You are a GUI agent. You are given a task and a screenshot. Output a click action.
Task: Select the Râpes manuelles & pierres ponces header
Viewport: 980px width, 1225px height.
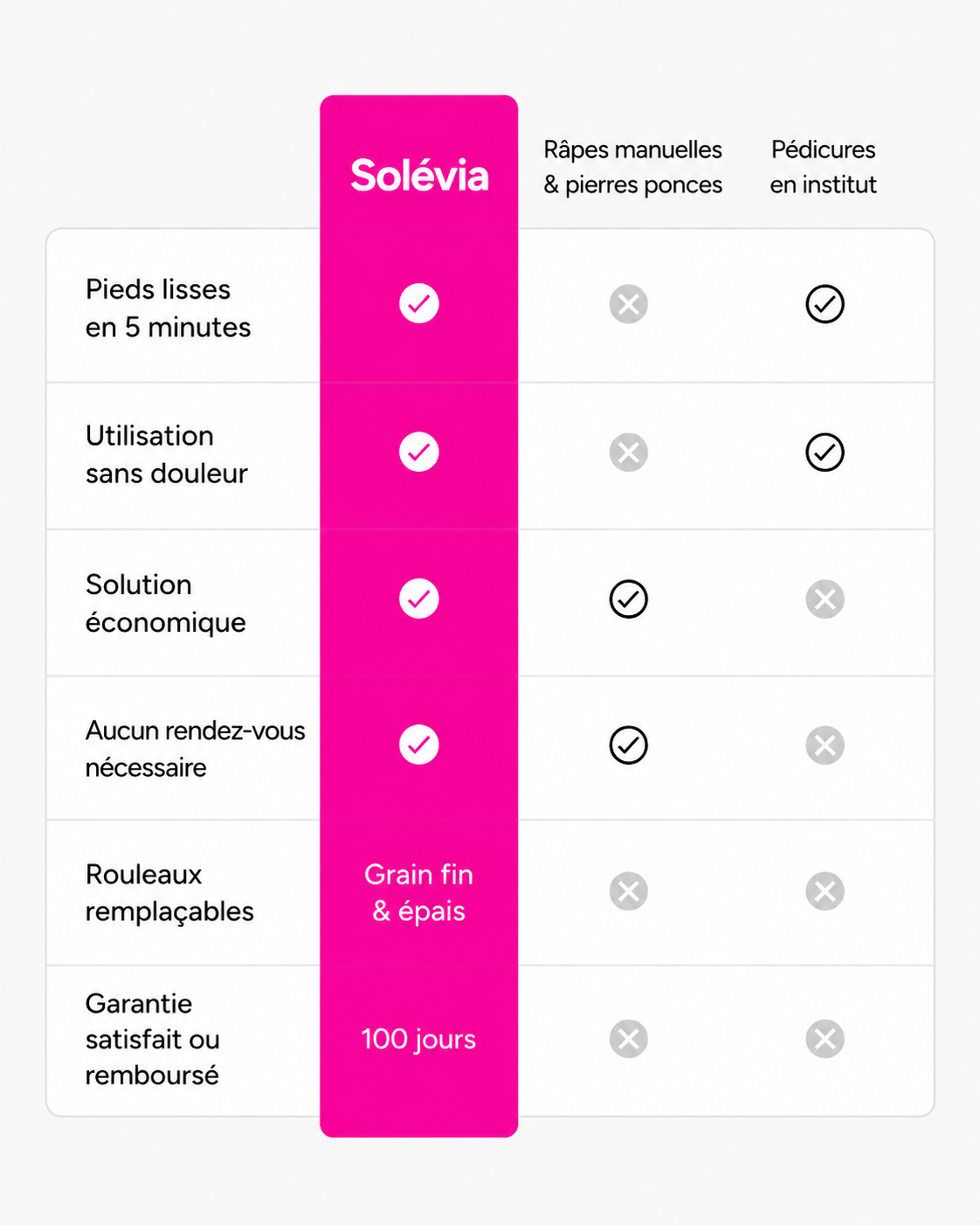pyautogui.click(x=633, y=167)
